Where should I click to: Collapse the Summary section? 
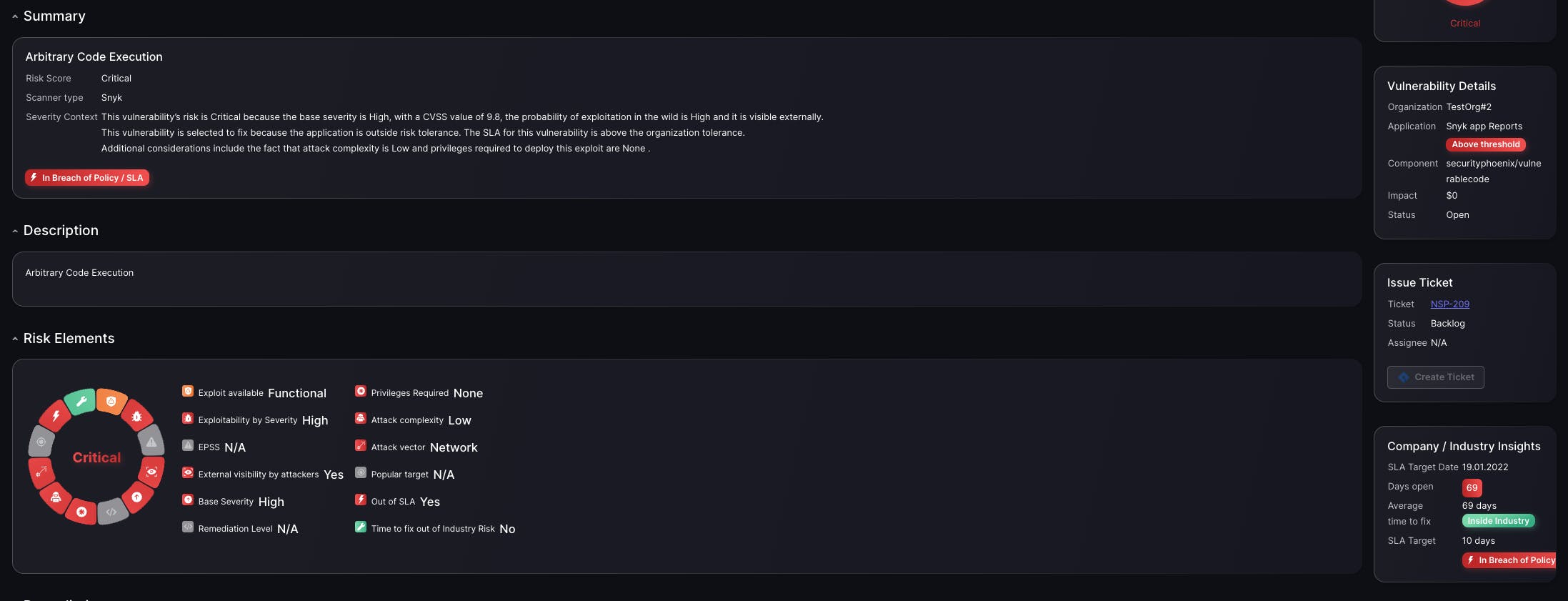click(15, 16)
